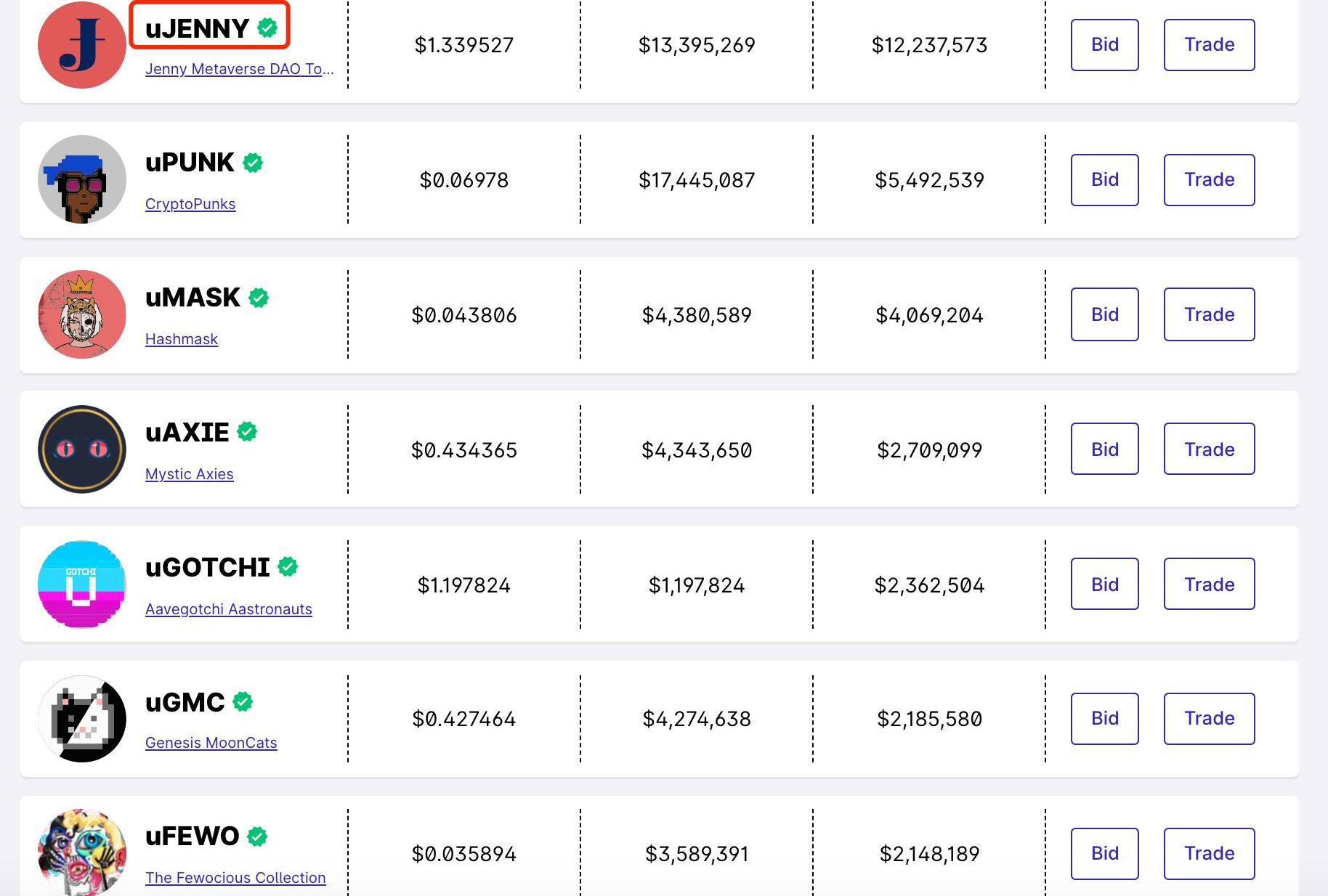Select the uGMC token name heading
This screenshot has width=1328, height=896.
[x=185, y=702]
